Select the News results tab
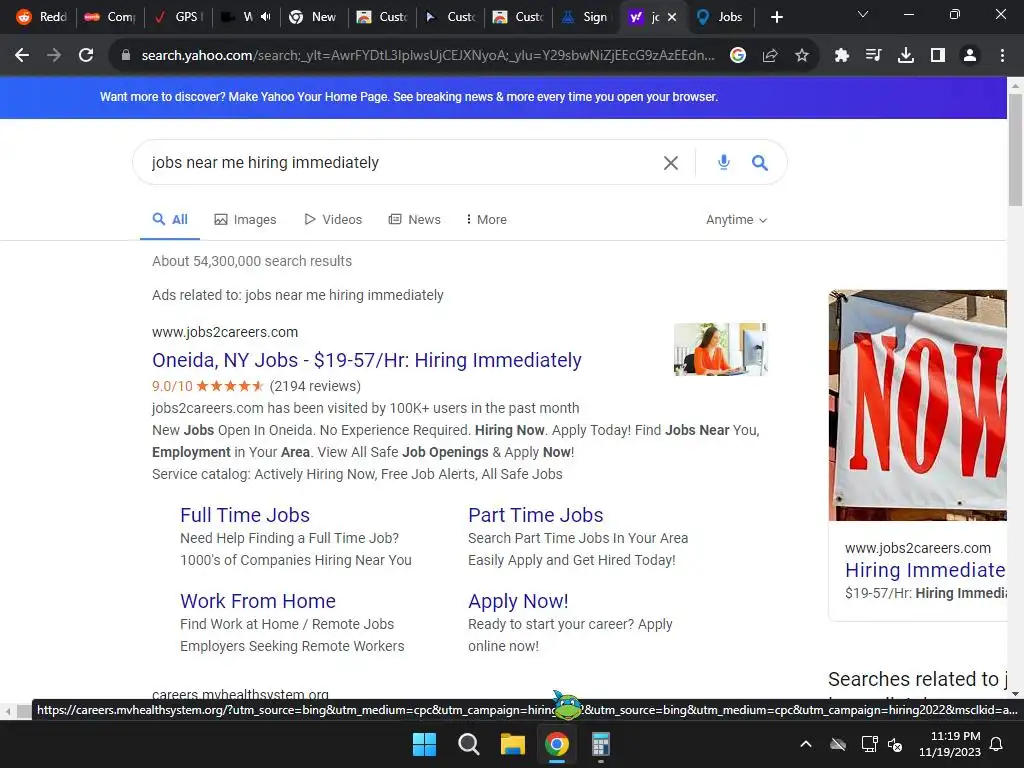1024x768 pixels. tap(415, 219)
